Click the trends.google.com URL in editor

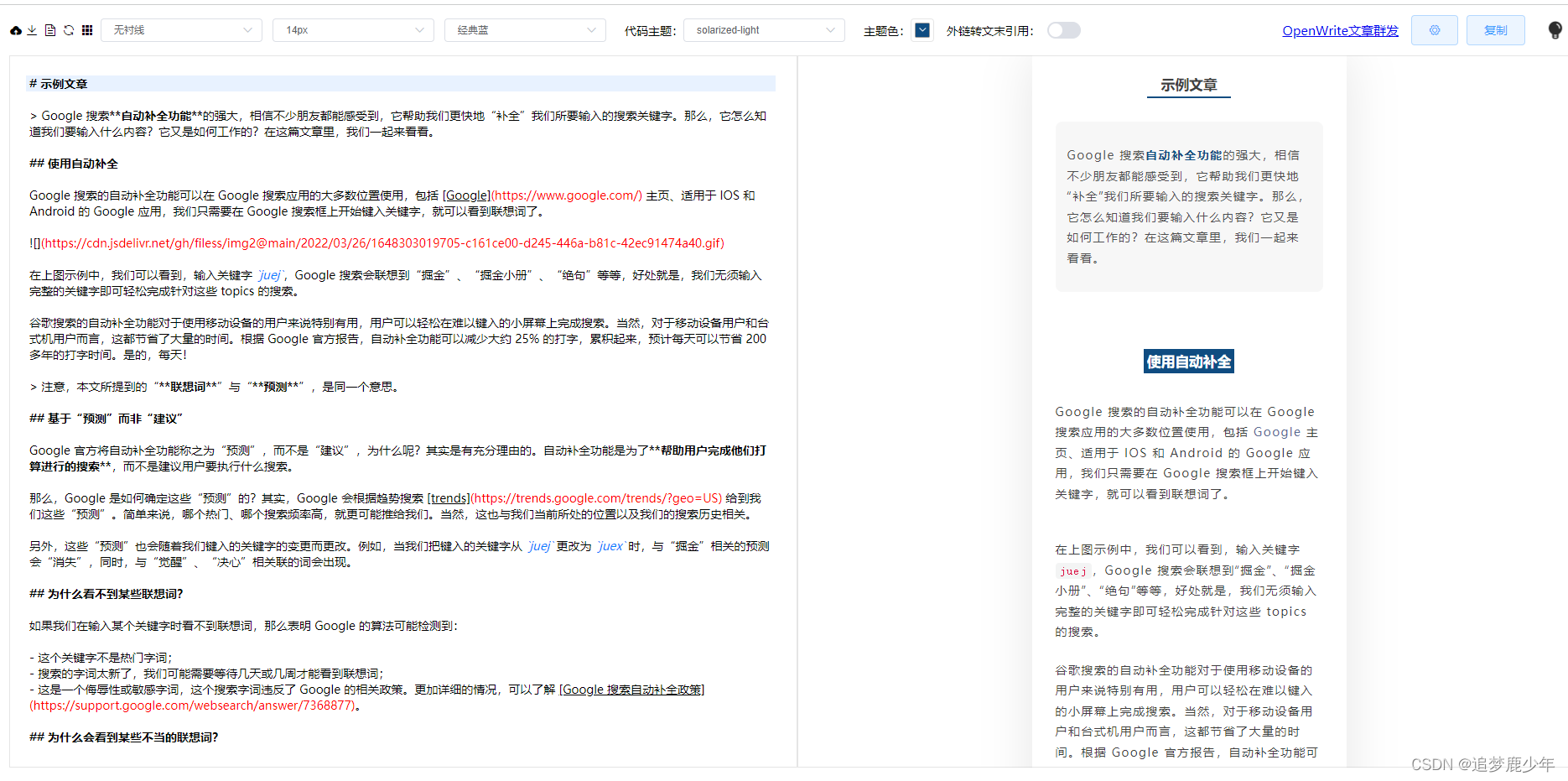pos(597,498)
